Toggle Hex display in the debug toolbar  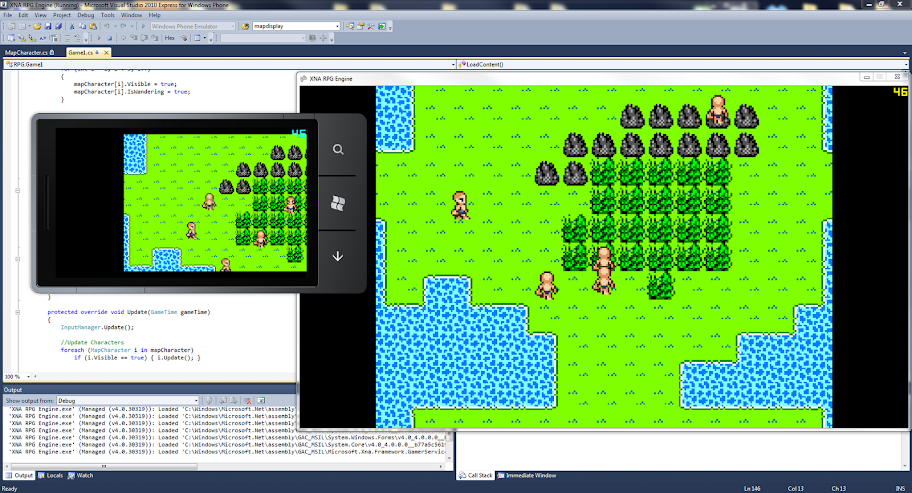pyautogui.click(x=169, y=38)
